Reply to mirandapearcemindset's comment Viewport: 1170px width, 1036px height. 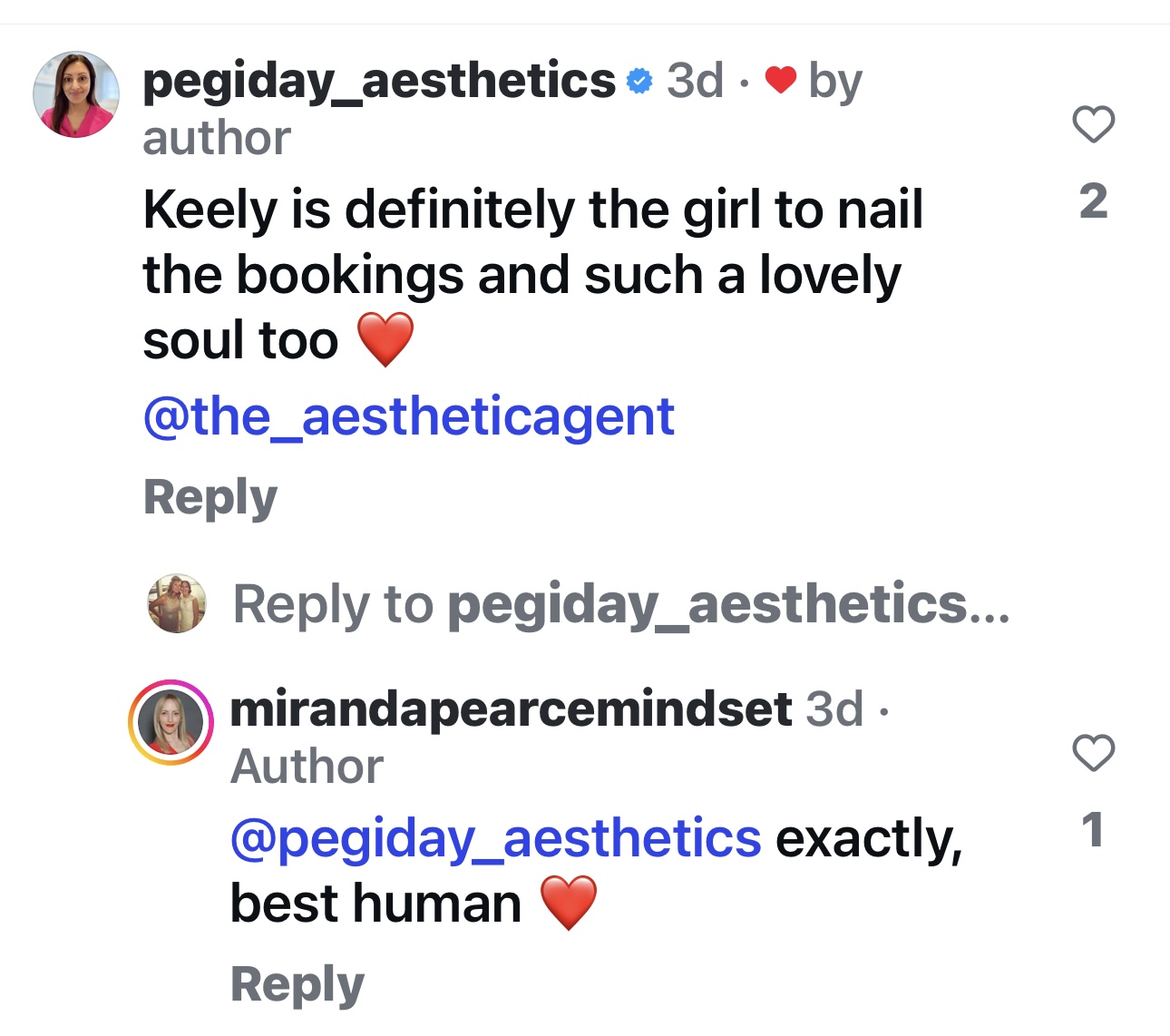click(x=297, y=984)
